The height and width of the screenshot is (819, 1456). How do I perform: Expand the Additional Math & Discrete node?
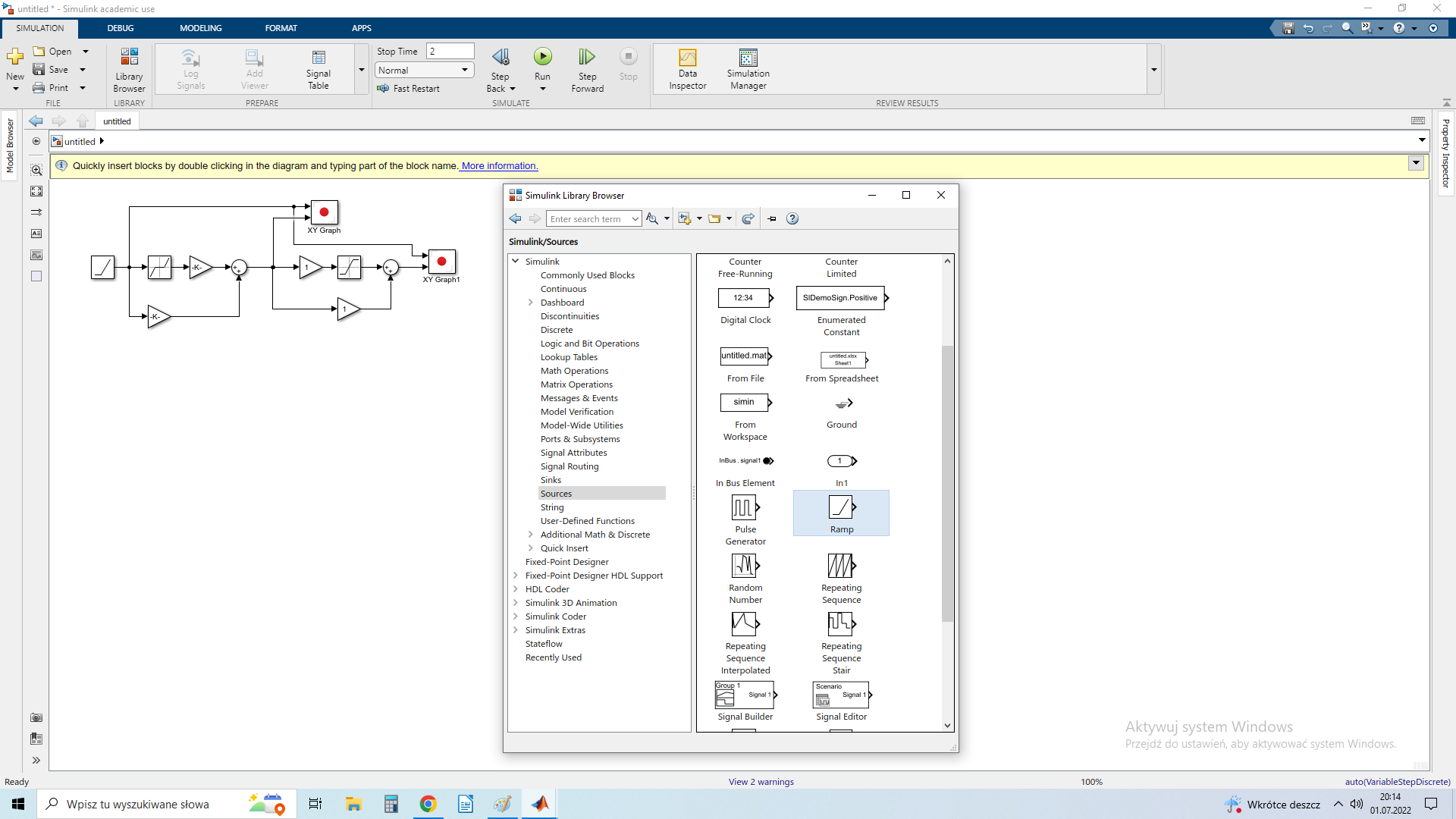click(x=531, y=535)
